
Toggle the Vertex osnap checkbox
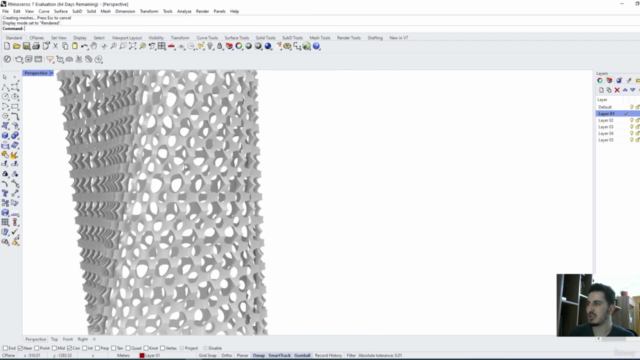162,348
